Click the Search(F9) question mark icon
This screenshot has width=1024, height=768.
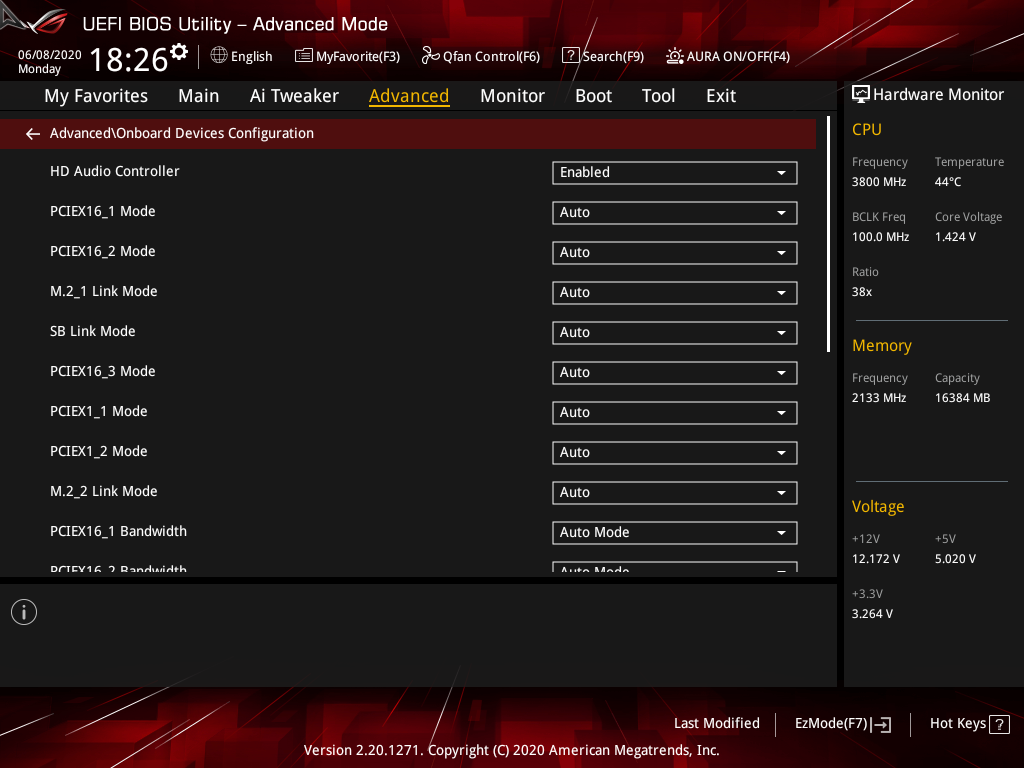click(570, 56)
